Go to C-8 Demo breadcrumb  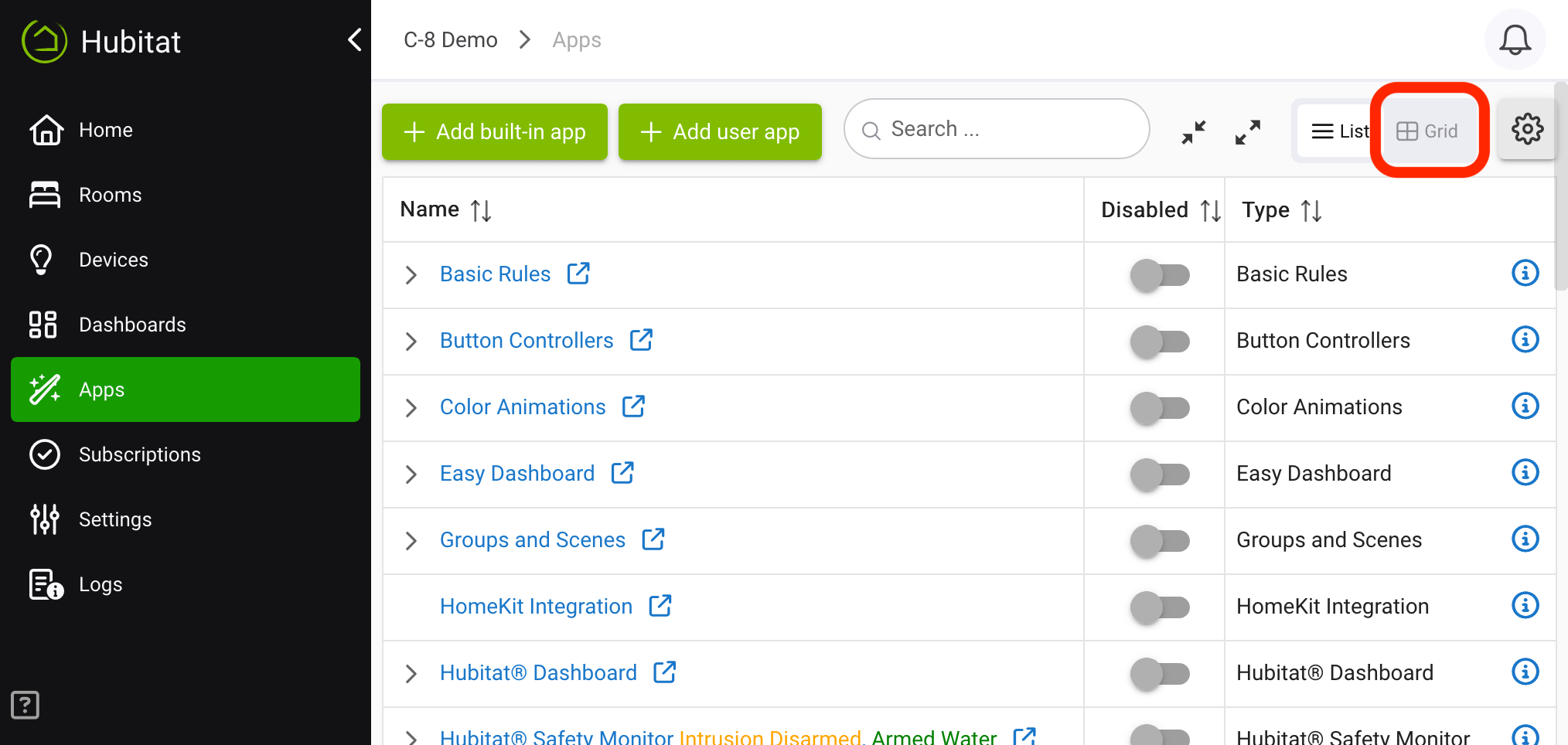coord(451,40)
